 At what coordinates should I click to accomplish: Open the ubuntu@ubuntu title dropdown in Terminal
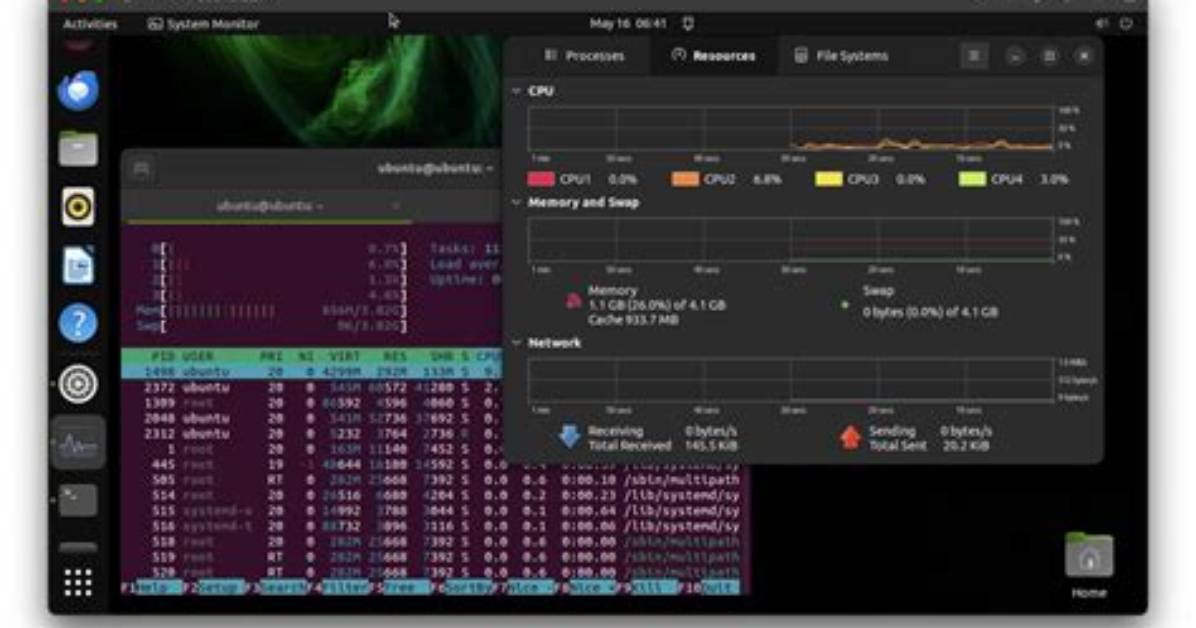(x=436, y=169)
